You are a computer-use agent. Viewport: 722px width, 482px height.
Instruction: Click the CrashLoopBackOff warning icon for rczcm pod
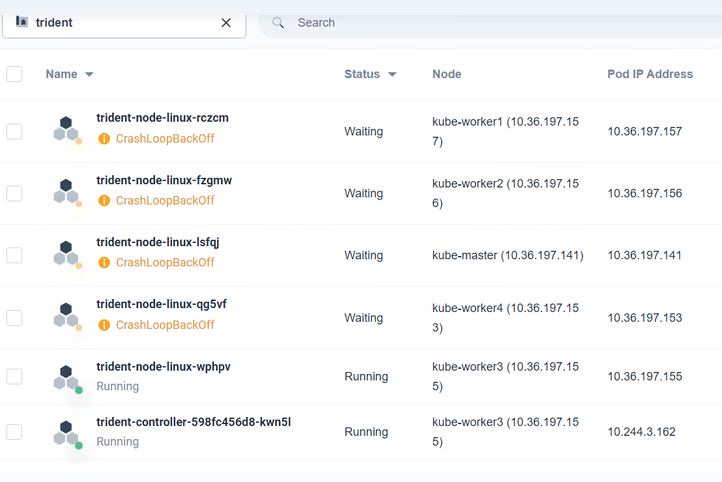click(104, 139)
